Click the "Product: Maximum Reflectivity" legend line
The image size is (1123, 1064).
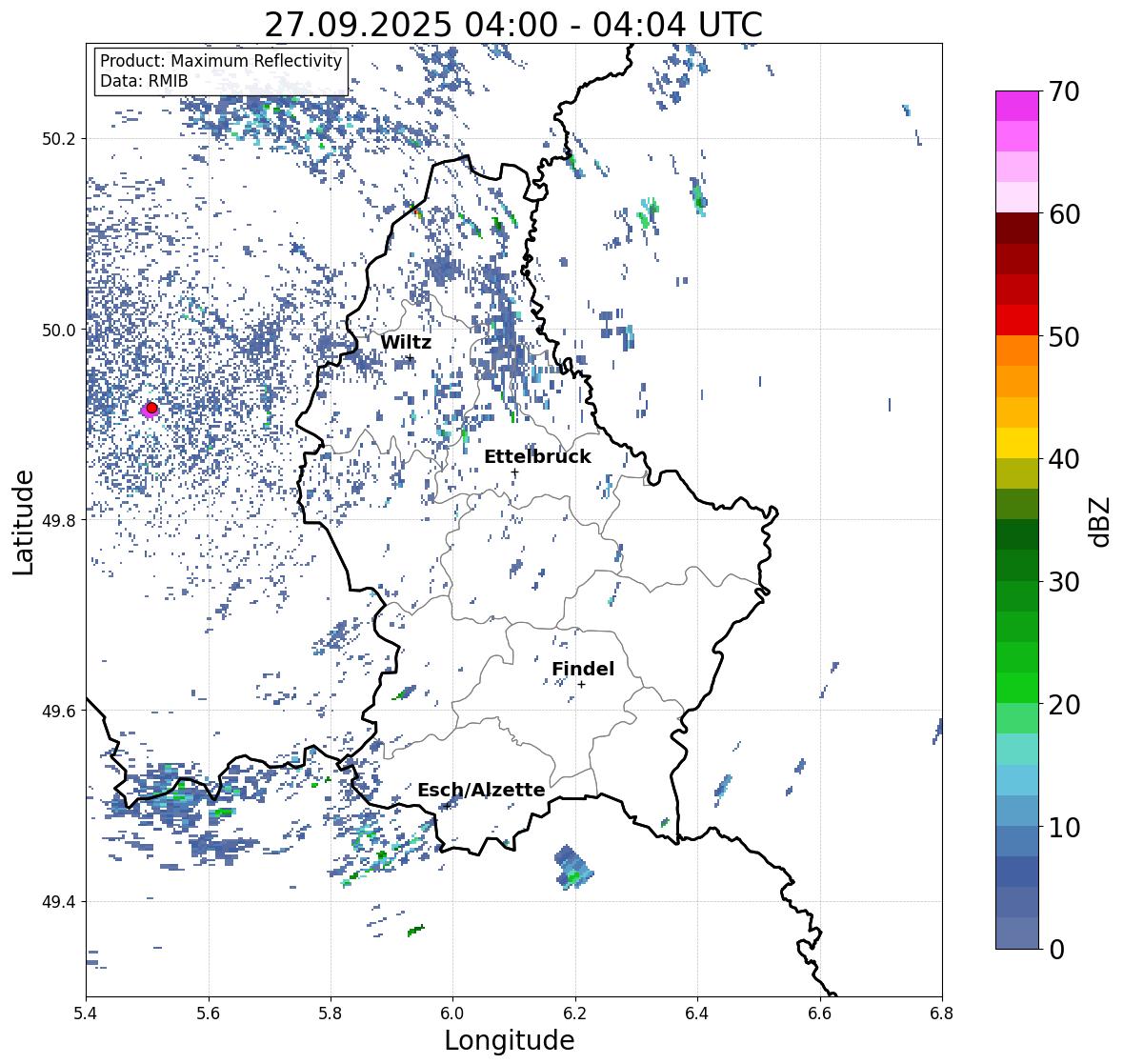point(221,61)
